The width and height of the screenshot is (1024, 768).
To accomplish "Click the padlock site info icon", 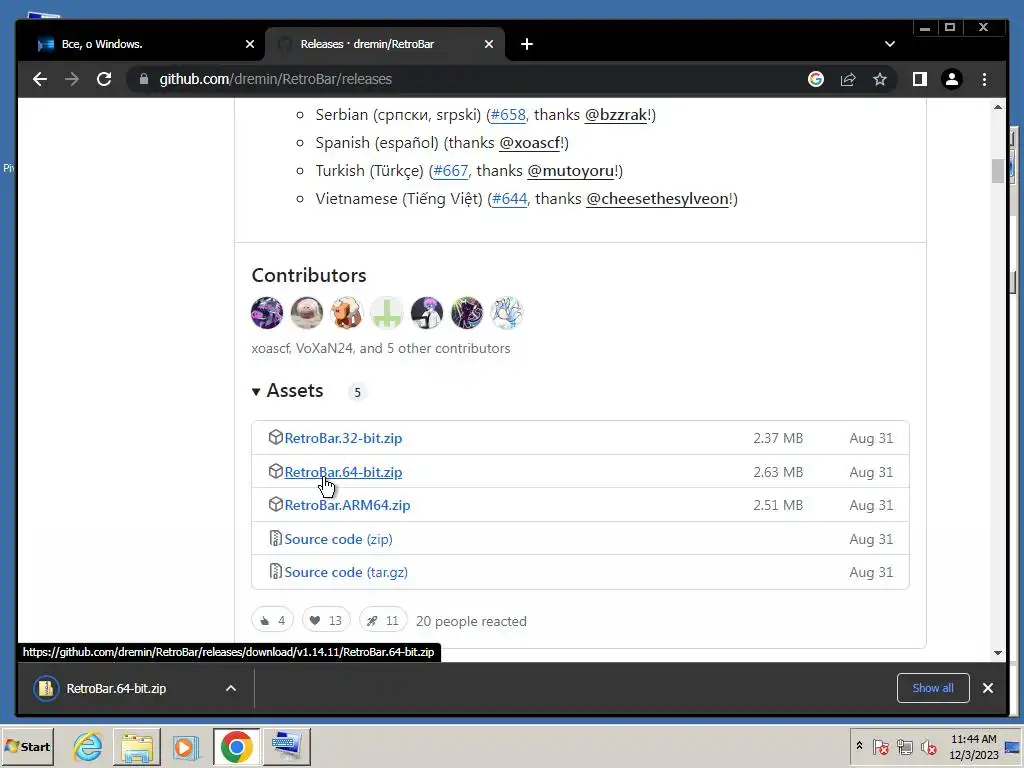I will click(x=144, y=79).
